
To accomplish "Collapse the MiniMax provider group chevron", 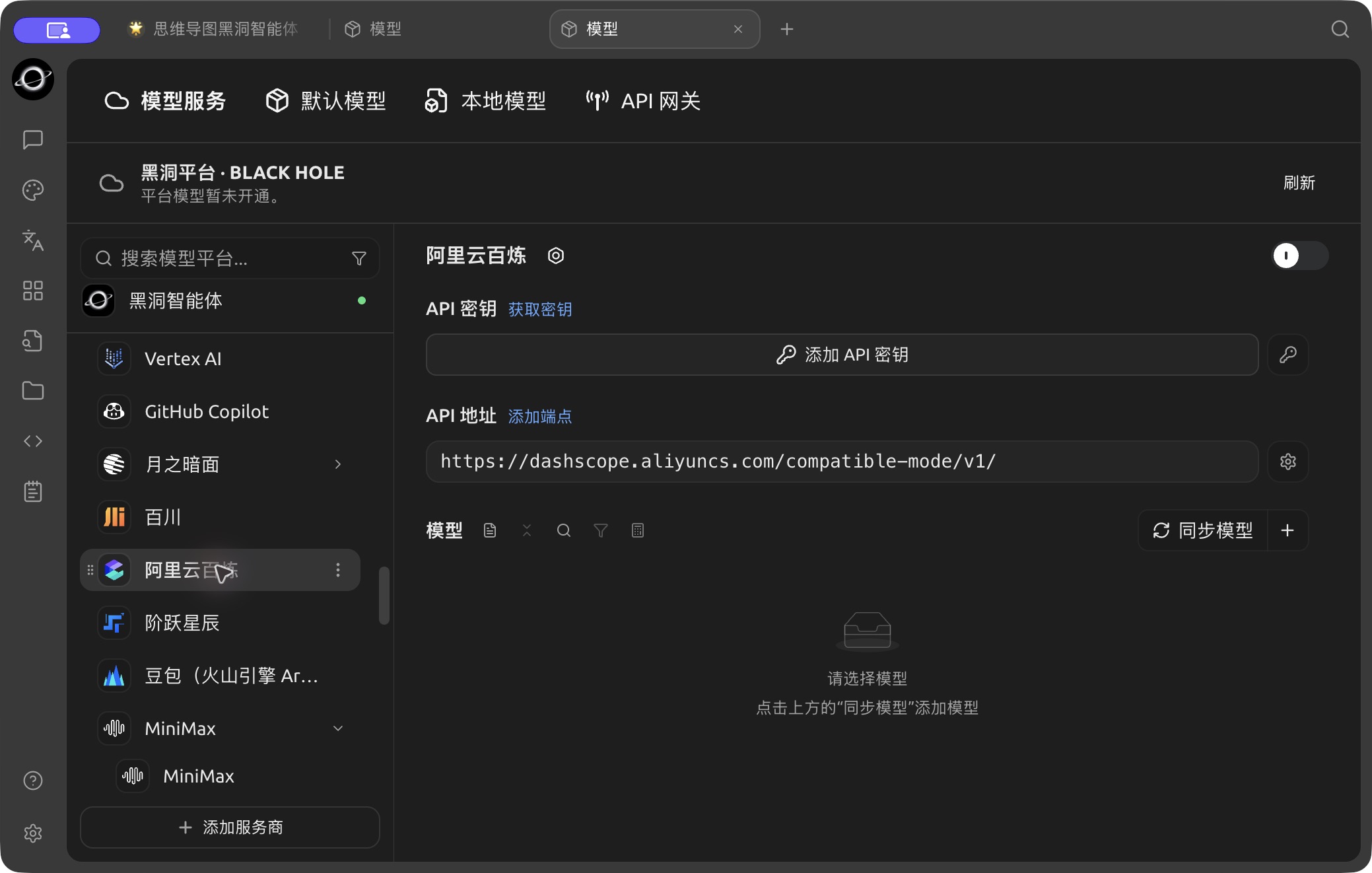I will (338, 728).
